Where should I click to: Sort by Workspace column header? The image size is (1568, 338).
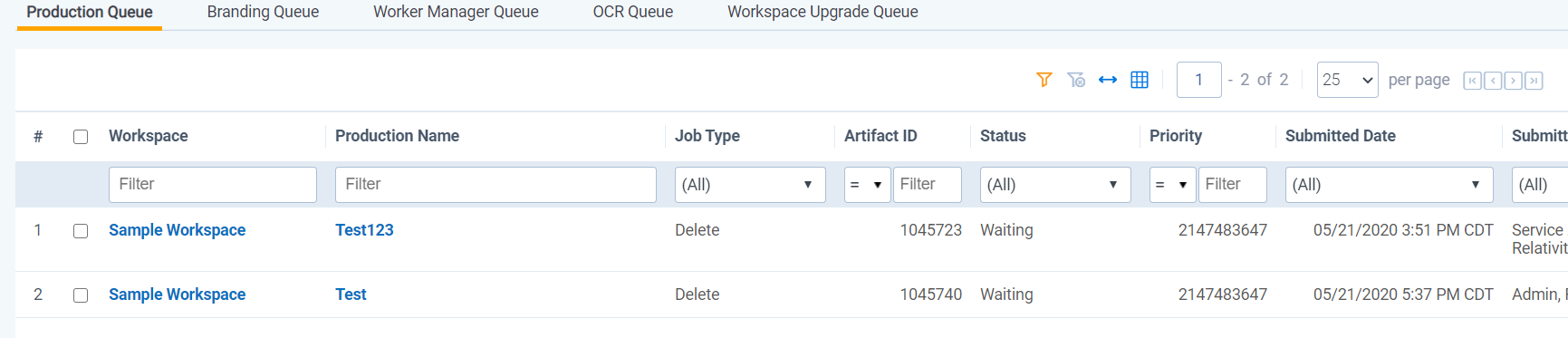point(149,136)
